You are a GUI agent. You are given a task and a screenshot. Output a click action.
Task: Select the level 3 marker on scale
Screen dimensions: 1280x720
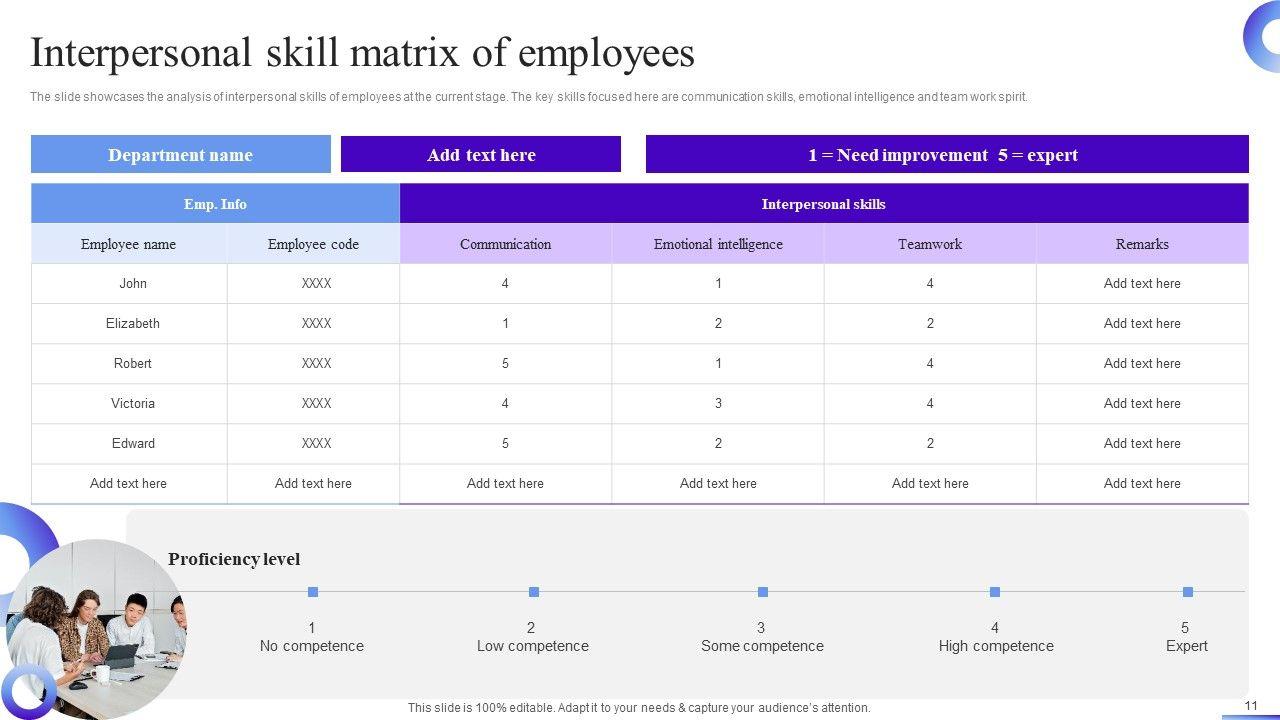[763, 592]
